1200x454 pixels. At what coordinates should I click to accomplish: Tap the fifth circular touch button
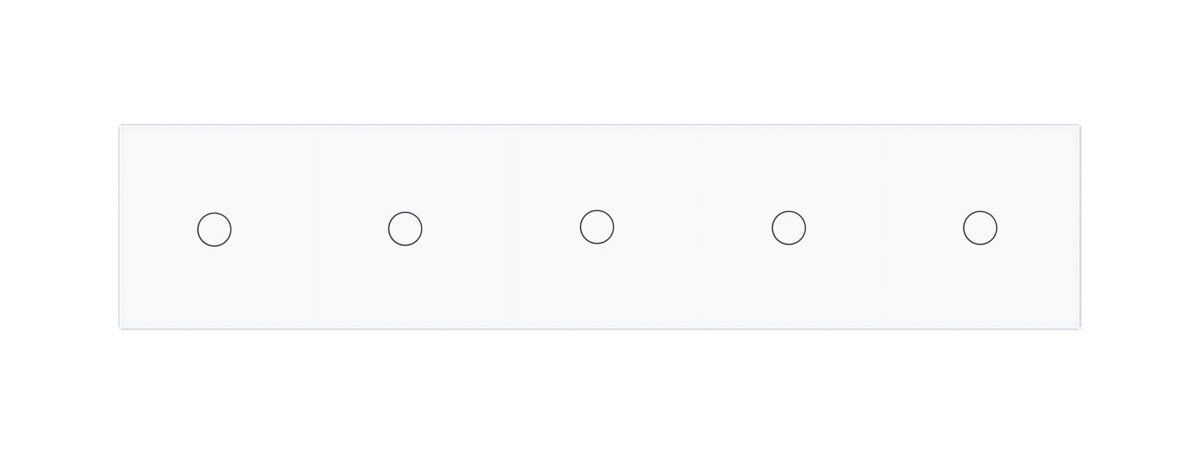980,228
